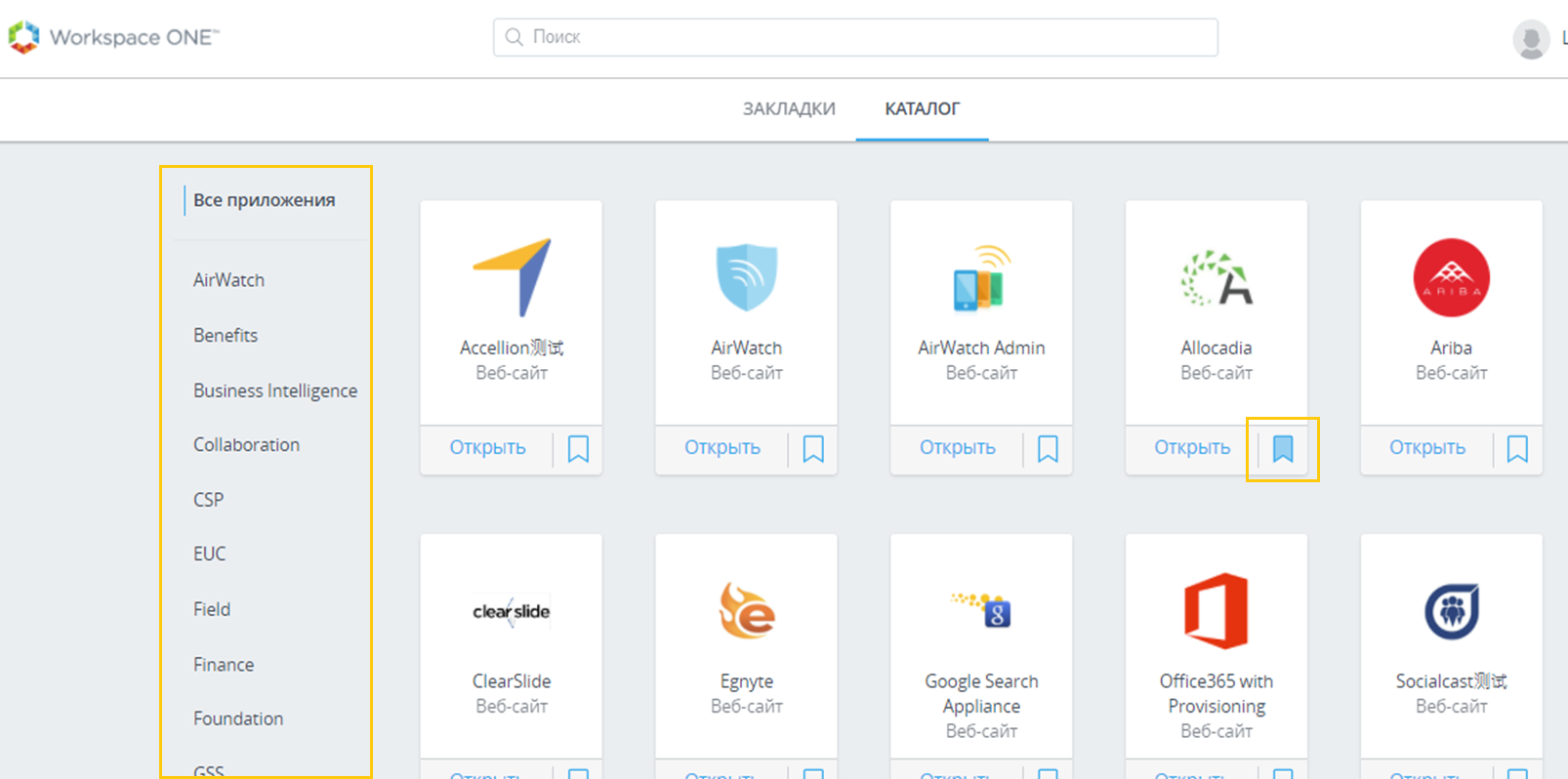Select the Collaboration category
This screenshot has height=779, width=1568.
point(246,444)
